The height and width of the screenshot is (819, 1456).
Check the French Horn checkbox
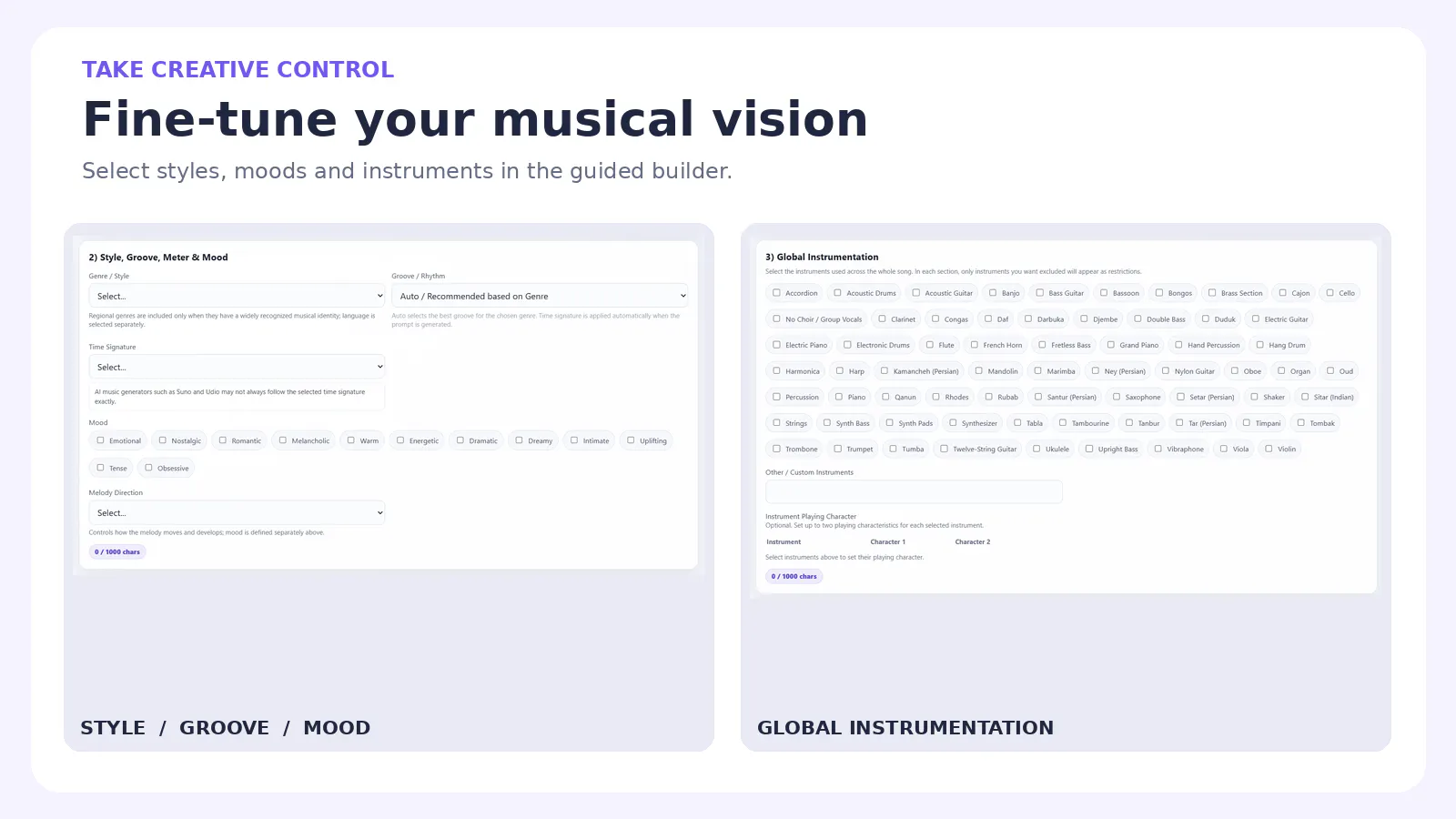coord(975,345)
